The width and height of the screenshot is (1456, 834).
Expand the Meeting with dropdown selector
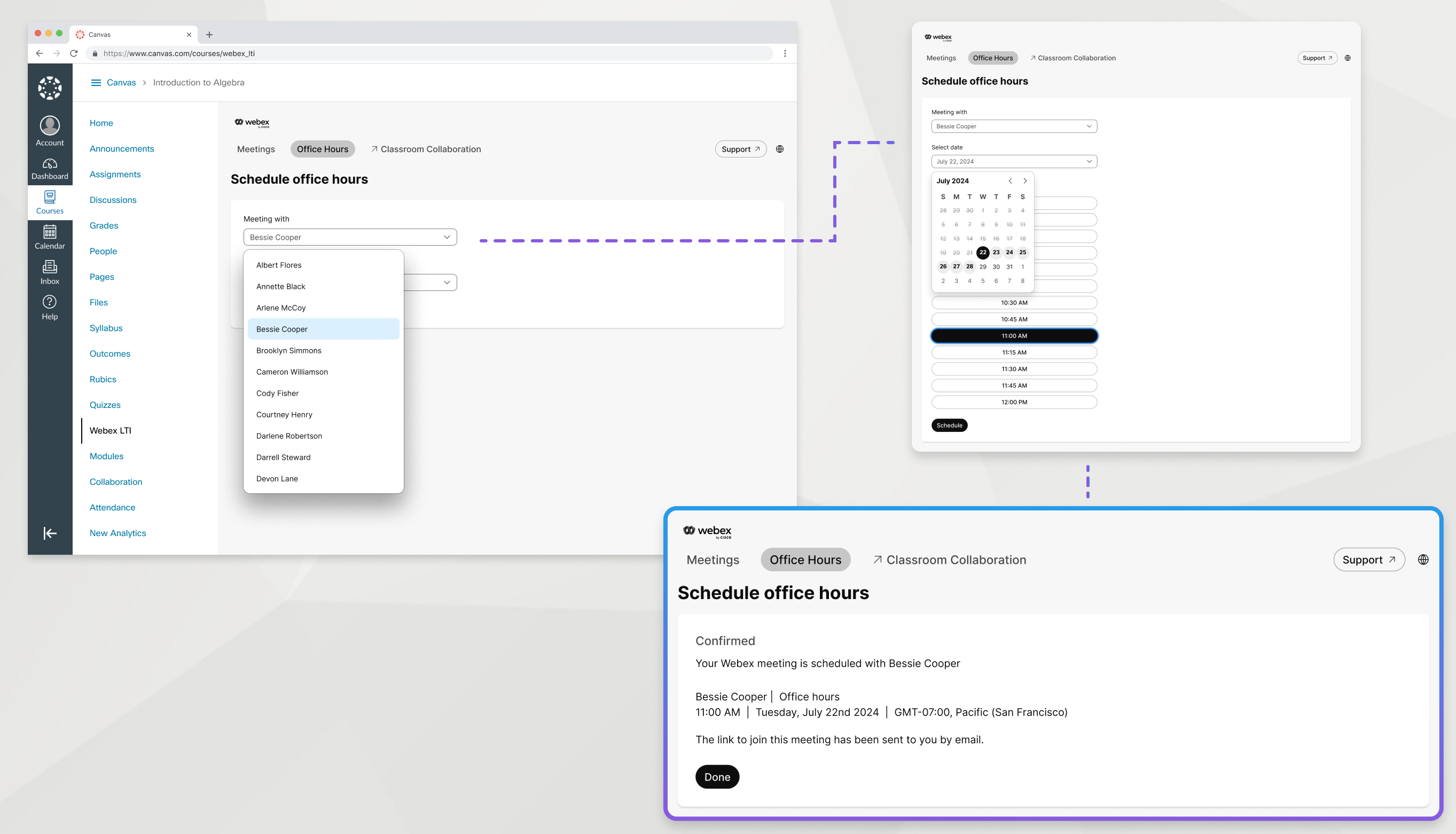(x=350, y=237)
